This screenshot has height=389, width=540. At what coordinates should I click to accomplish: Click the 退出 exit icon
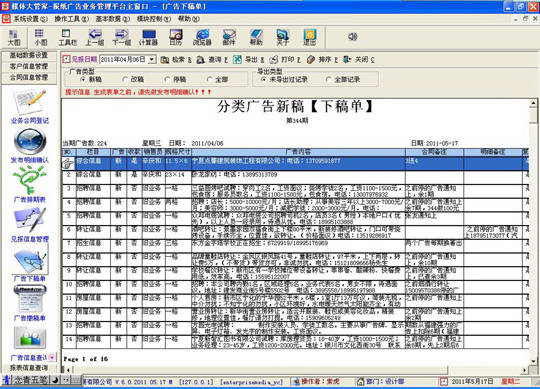(x=309, y=38)
